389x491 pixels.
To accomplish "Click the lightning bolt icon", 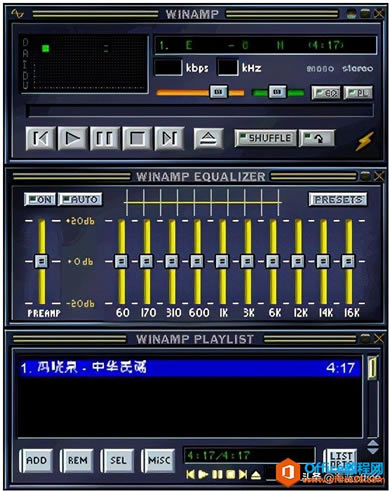I will point(365,141).
